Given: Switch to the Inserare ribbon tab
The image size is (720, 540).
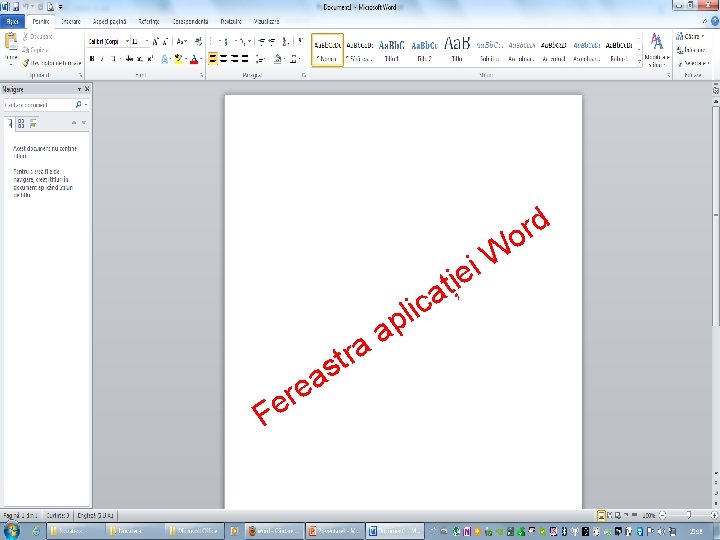Looking at the screenshot, I should (71, 22).
